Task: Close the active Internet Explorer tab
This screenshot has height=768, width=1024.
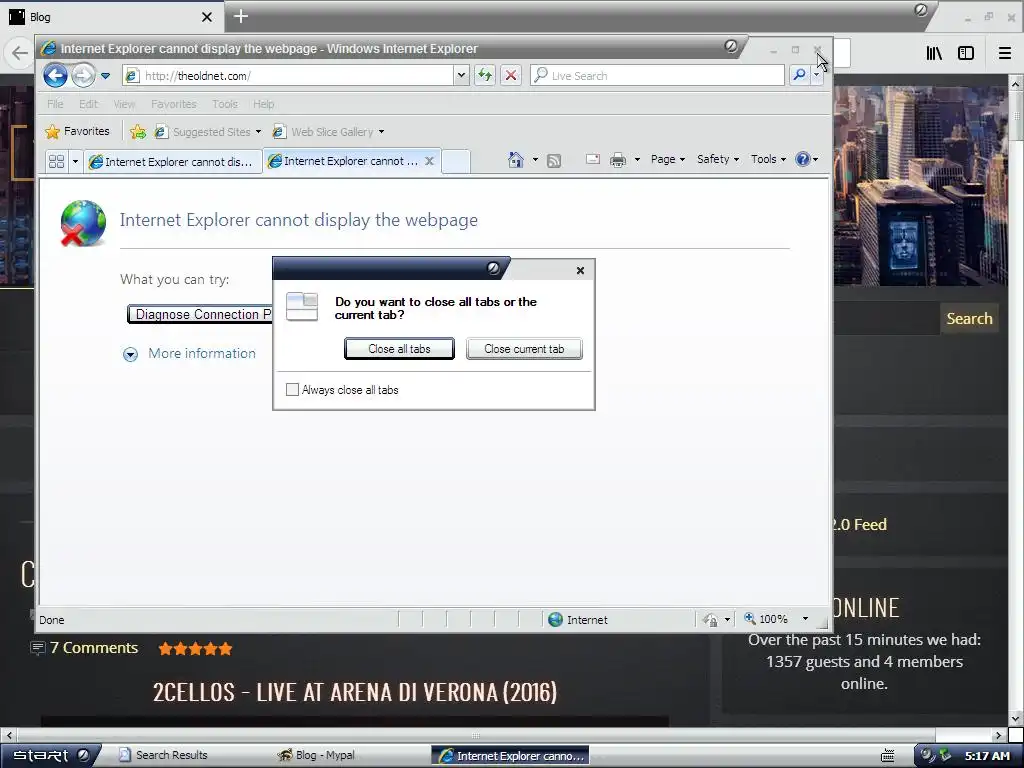Action: coord(429,161)
